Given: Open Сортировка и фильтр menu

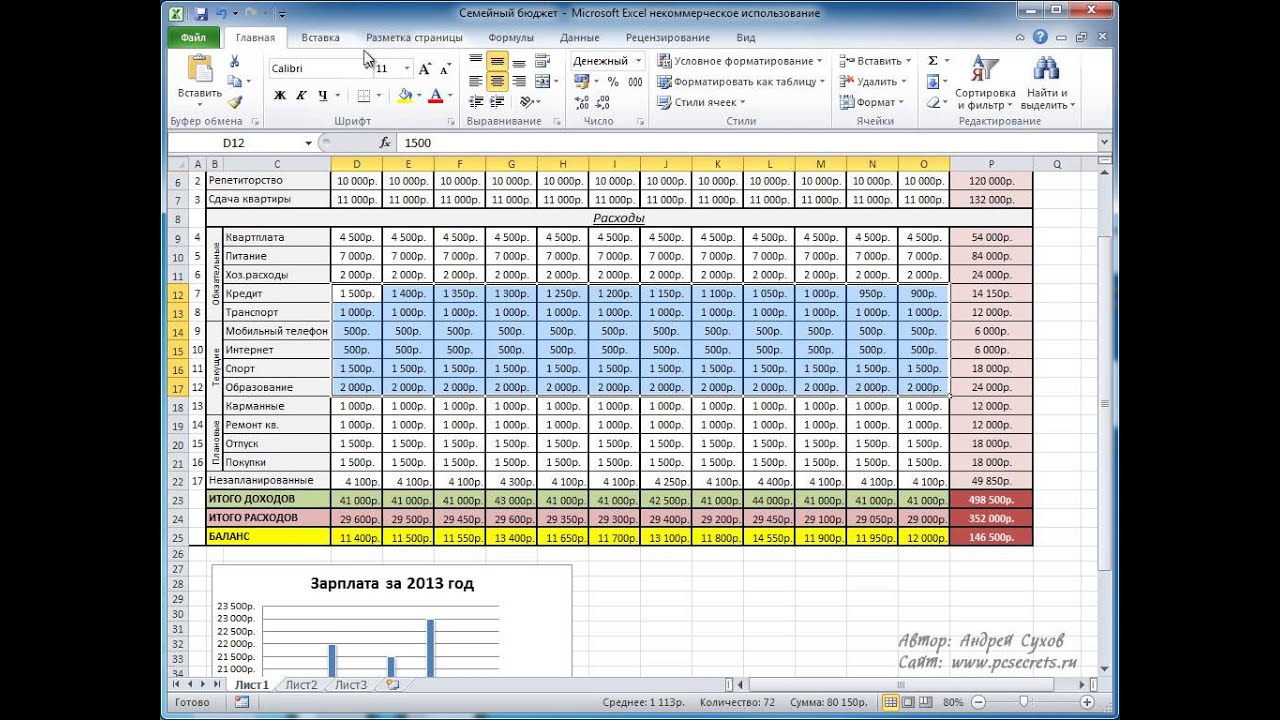Looking at the screenshot, I should pos(985,83).
